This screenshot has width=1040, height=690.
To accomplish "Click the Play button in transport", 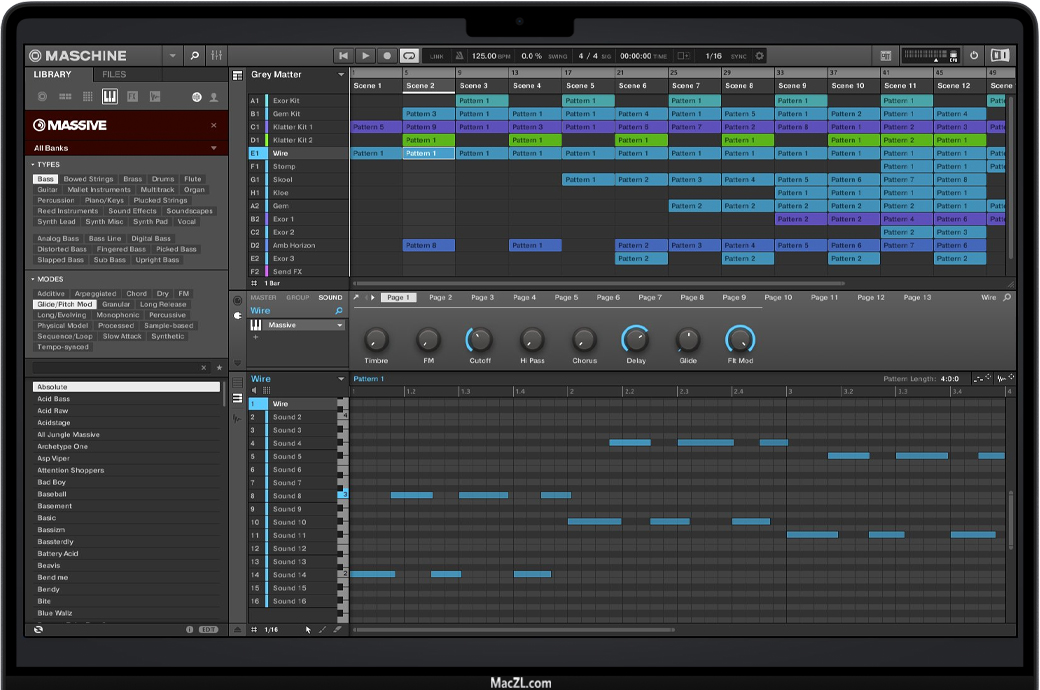I will click(365, 56).
